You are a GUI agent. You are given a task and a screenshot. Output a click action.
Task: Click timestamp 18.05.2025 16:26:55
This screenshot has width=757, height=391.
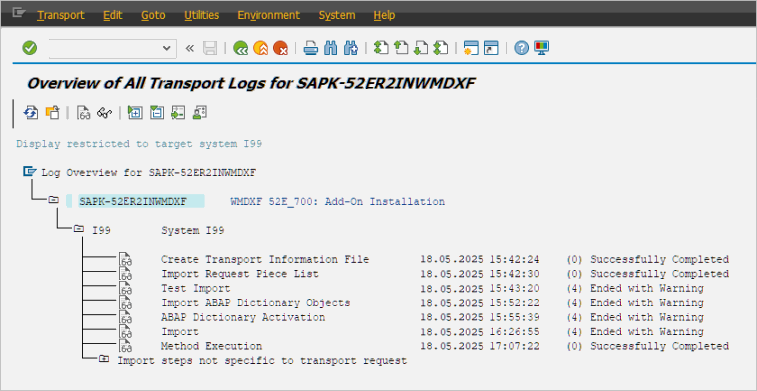pyautogui.click(x=480, y=332)
